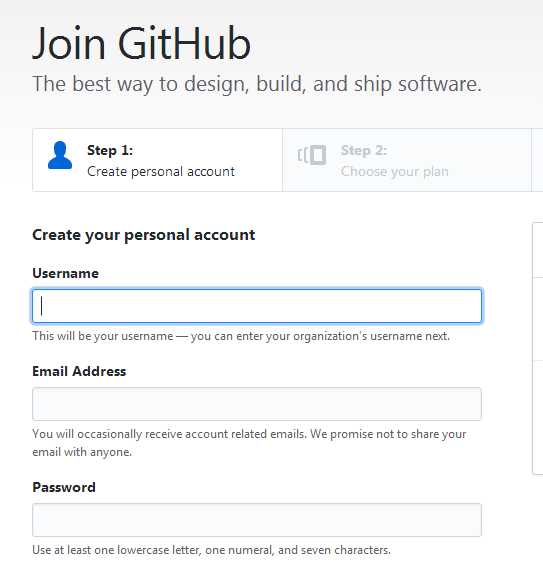Click the grayed plan icon in Step 2
Viewport: 543px width, 563px height.
312,155
